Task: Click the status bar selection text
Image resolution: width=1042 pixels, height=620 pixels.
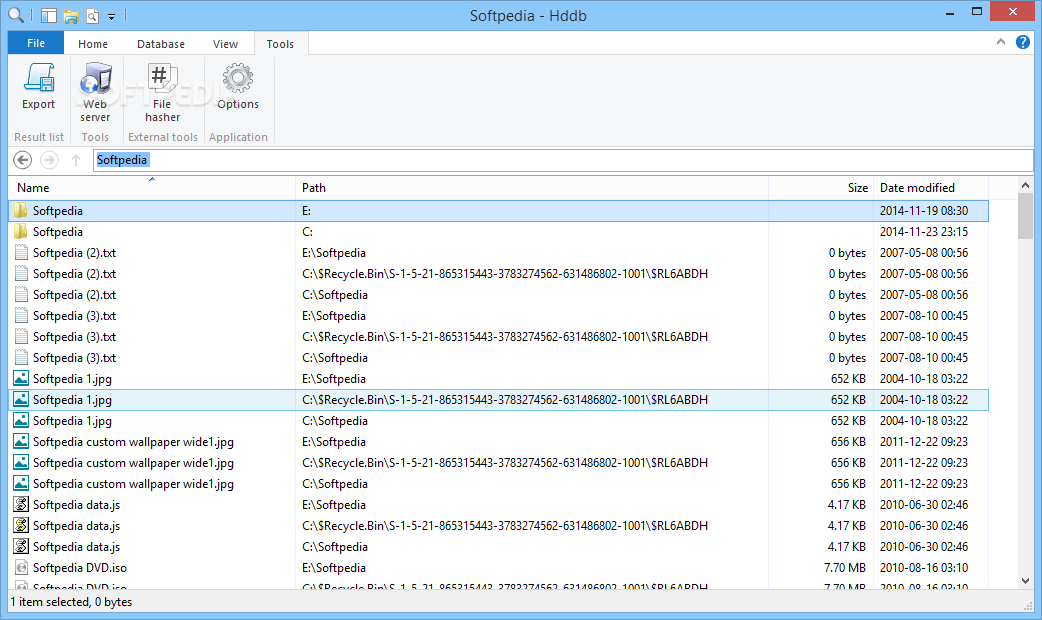Action: tap(71, 602)
